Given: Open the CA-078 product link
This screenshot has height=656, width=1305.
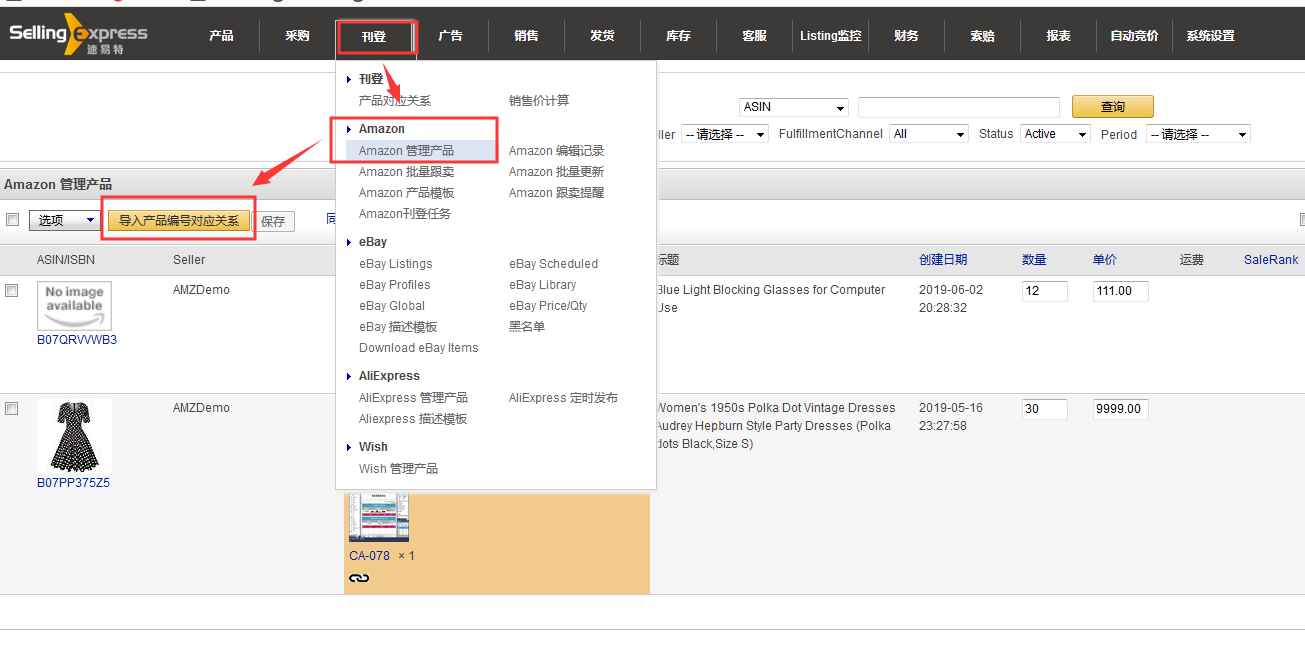Looking at the screenshot, I should 370,556.
